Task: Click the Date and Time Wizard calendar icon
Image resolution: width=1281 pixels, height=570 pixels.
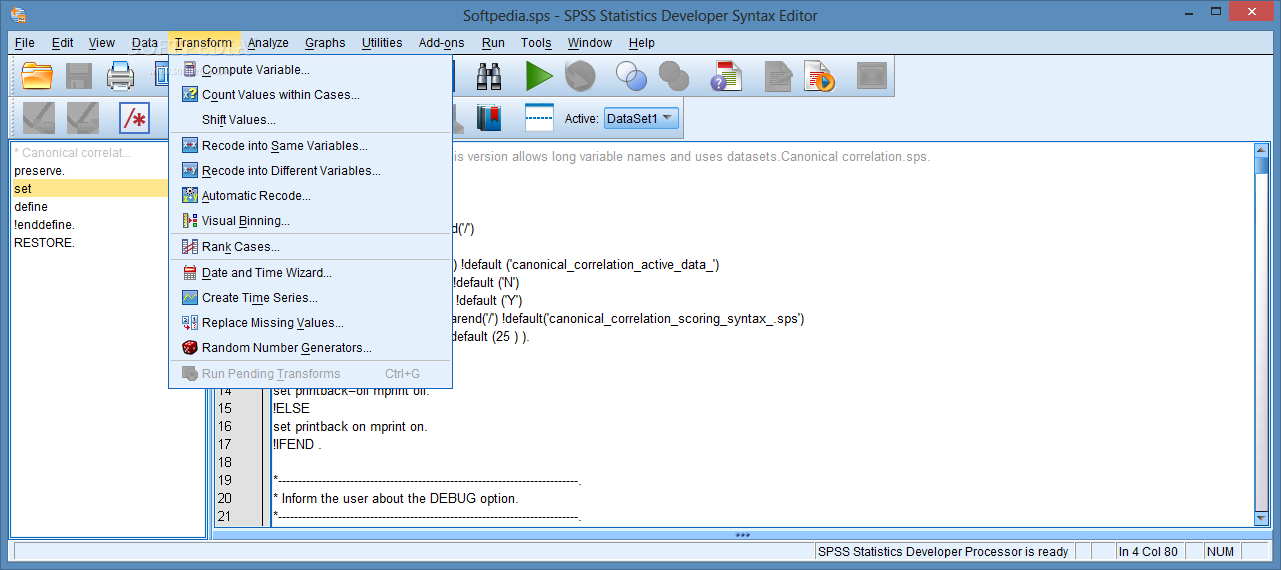Action: click(190, 273)
